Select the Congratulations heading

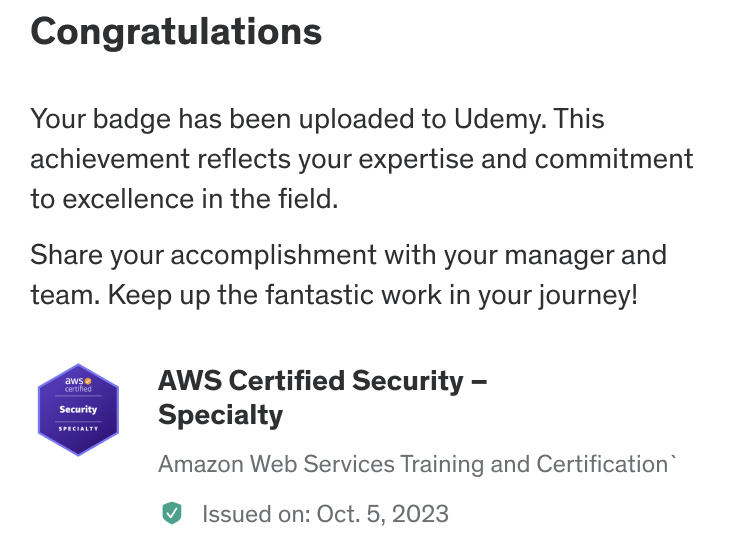tap(176, 31)
